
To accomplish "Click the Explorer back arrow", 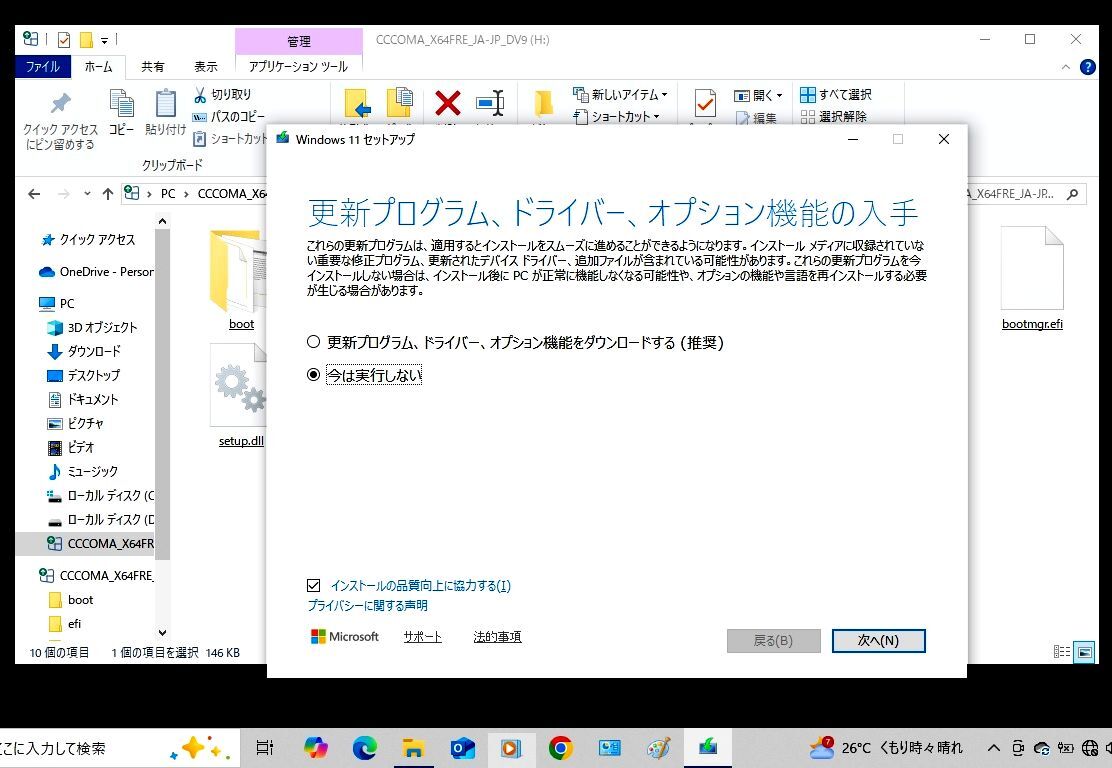I will pos(34,194).
